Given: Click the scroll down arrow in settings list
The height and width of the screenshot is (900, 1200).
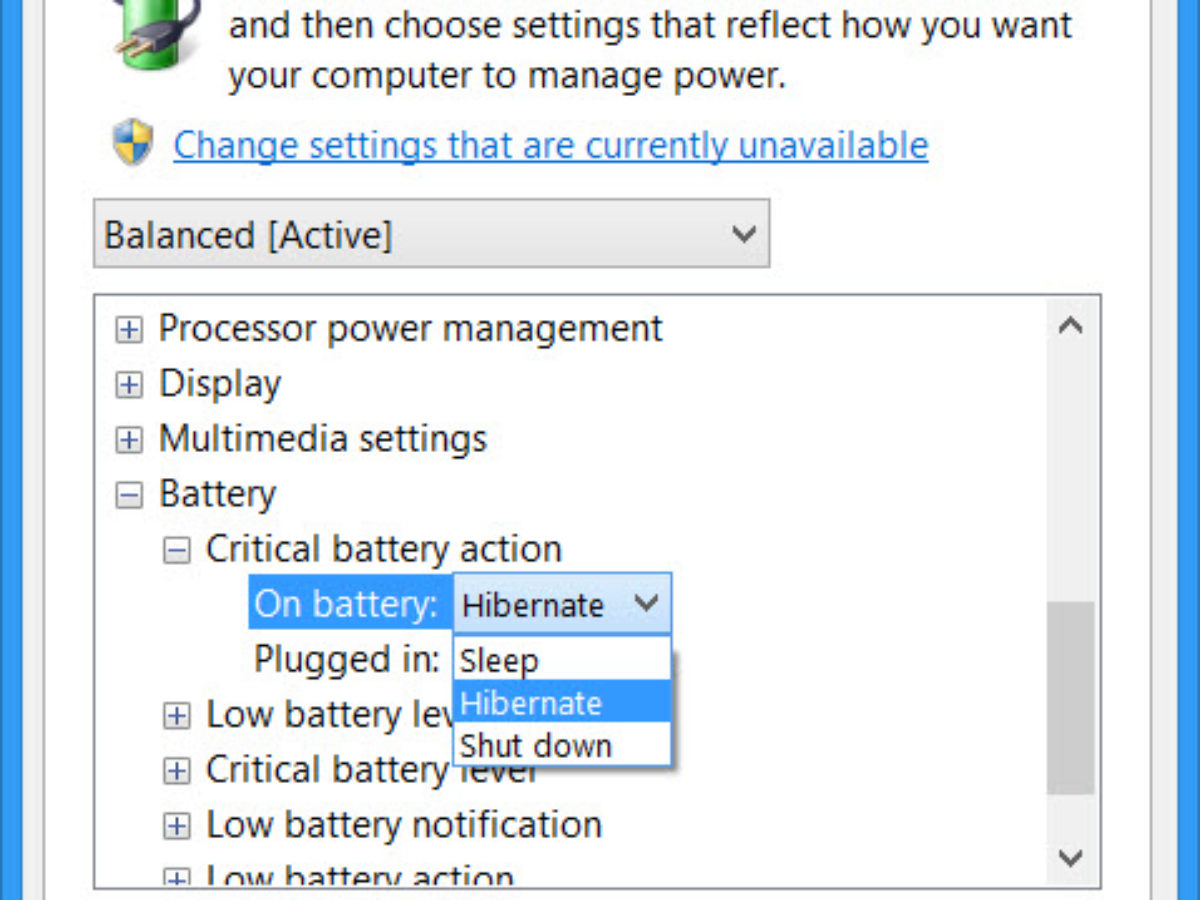Looking at the screenshot, I should pos(1070,858).
